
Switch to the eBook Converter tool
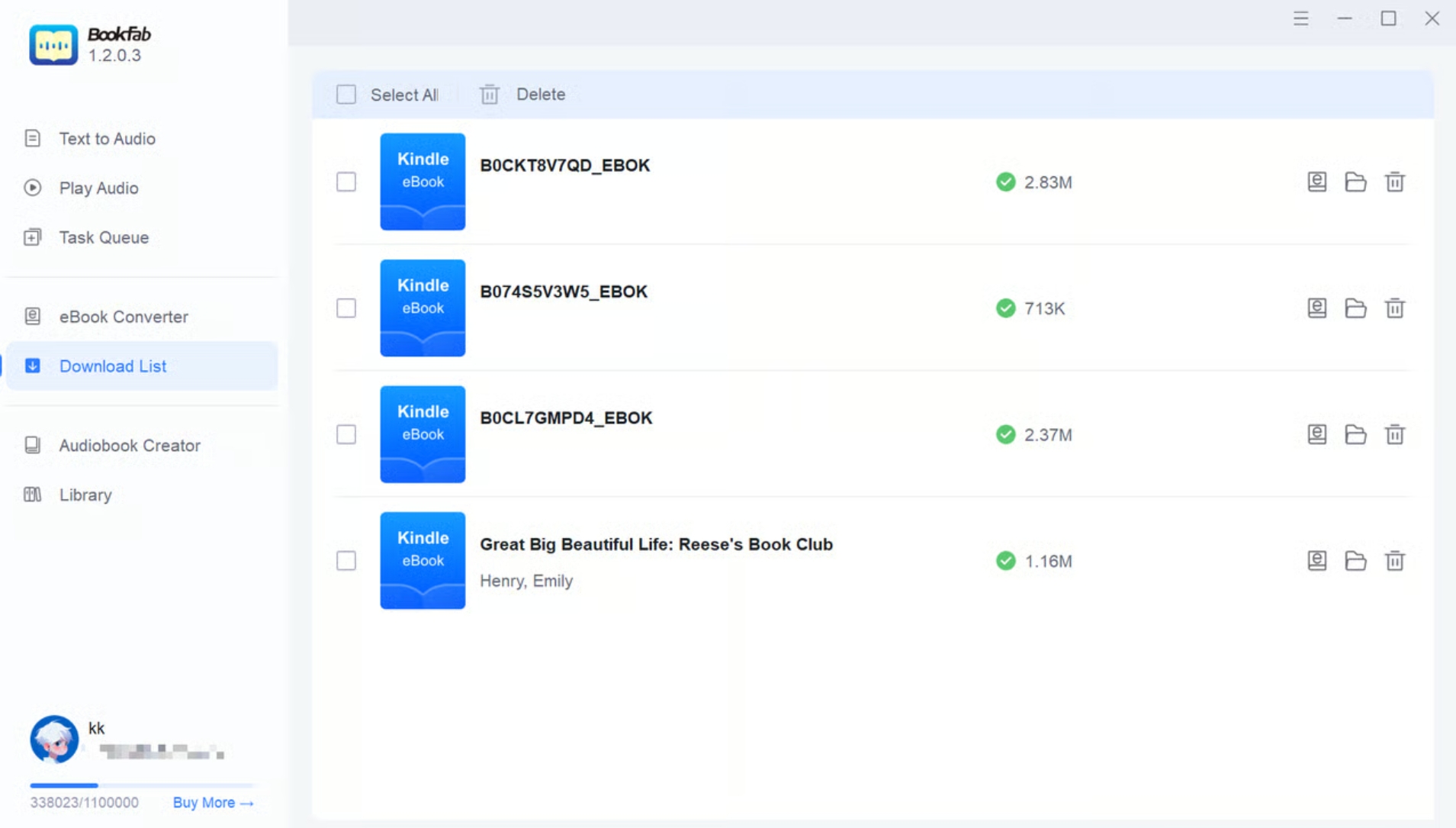pyautogui.click(x=124, y=316)
